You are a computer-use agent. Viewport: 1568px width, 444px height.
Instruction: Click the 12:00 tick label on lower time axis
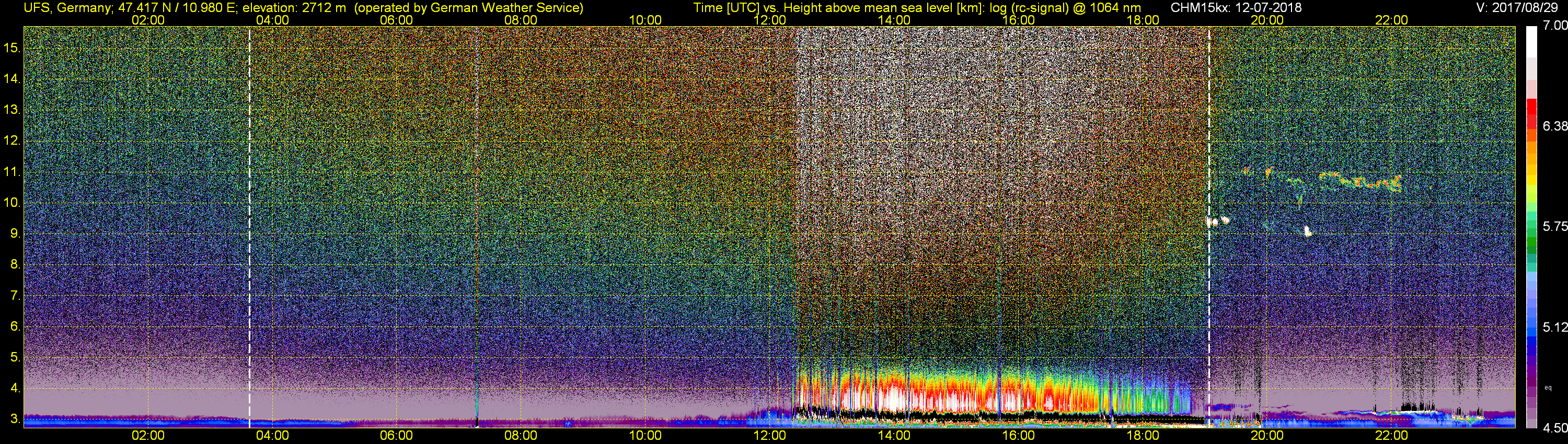tap(769, 436)
